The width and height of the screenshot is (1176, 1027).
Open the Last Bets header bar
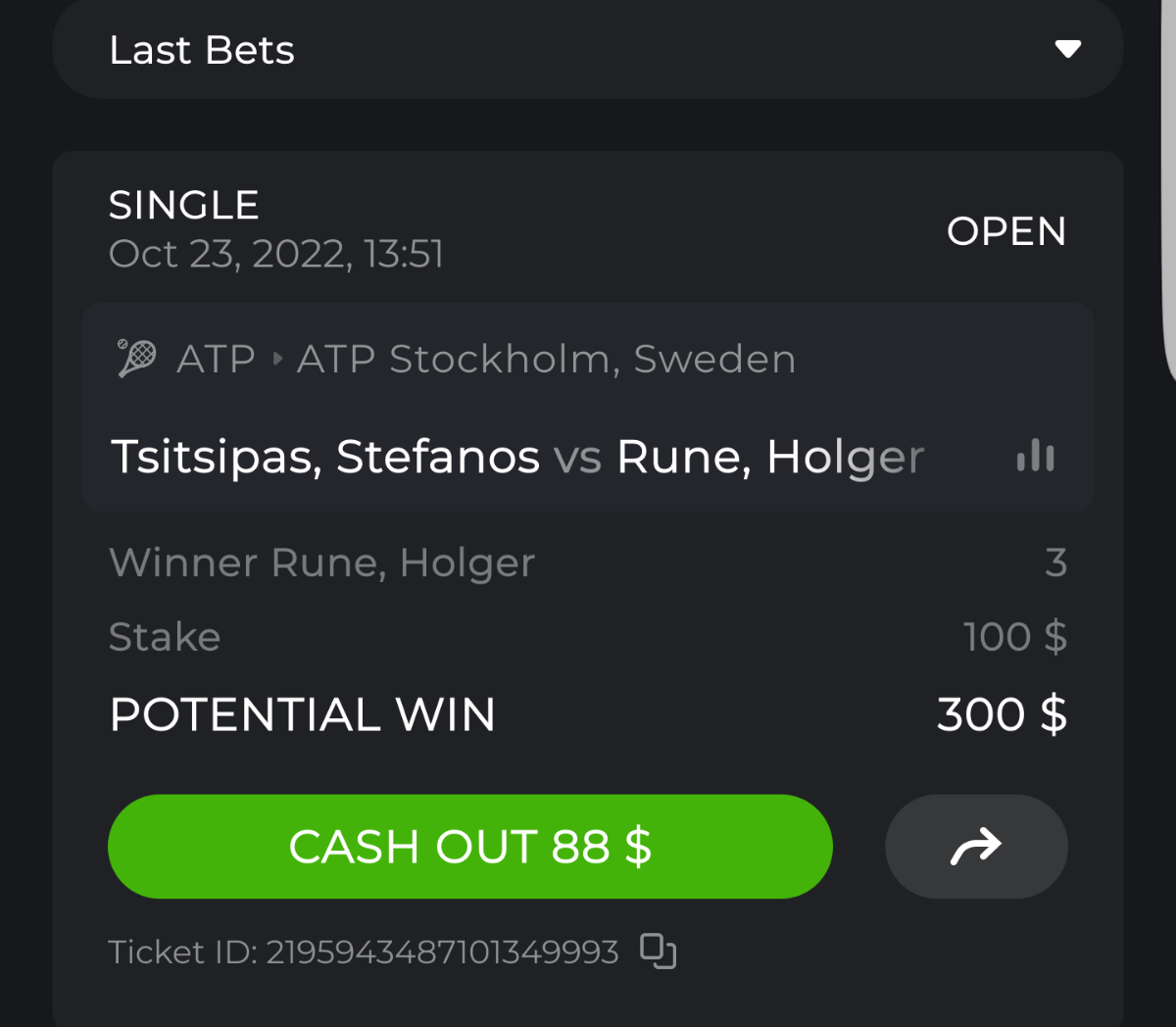tap(586, 49)
